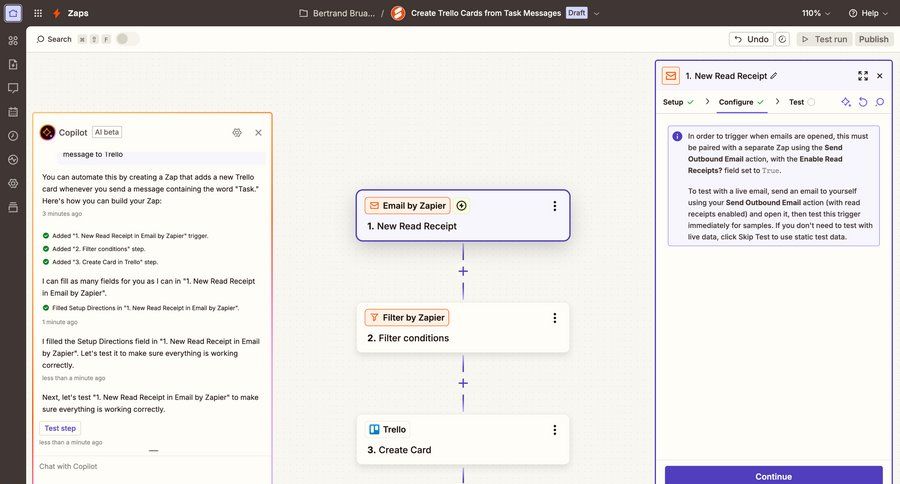The height and width of the screenshot is (484, 900).
Task: Click the Test run button
Action: pyautogui.click(x=824, y=39)
